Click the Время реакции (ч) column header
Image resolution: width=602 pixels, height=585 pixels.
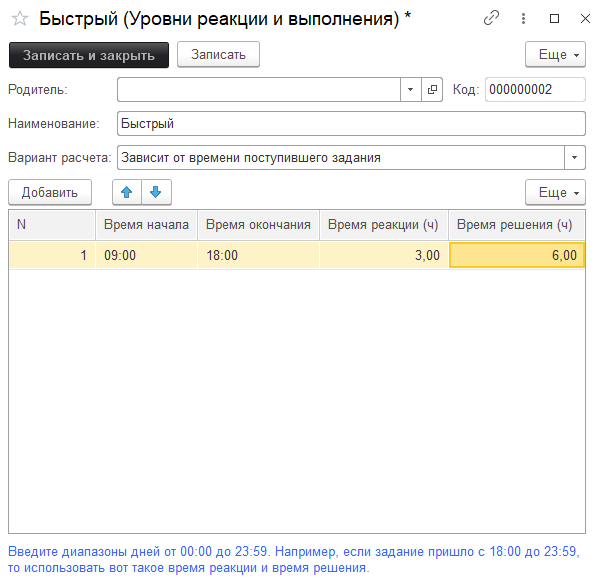pos(384,225)
